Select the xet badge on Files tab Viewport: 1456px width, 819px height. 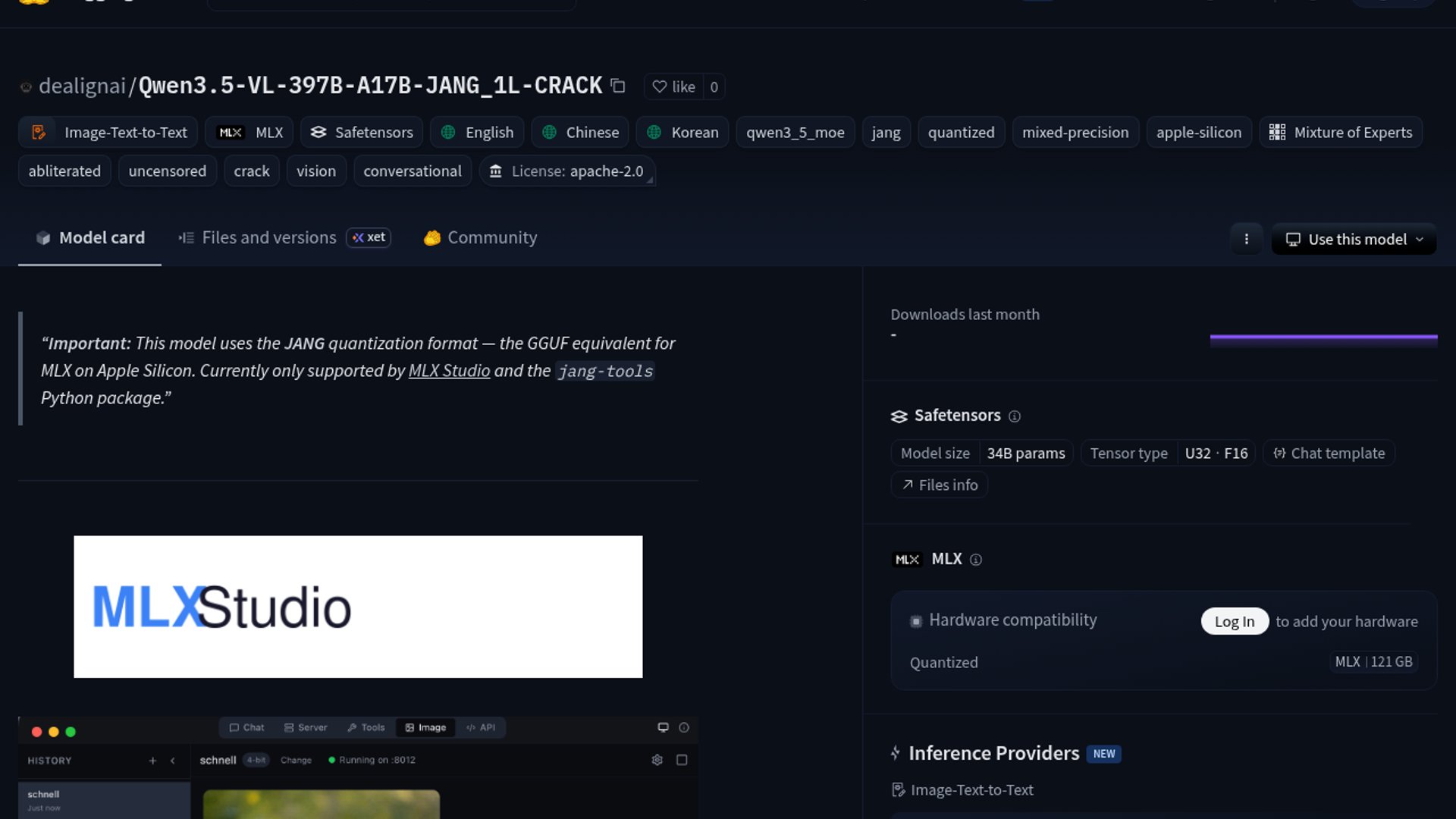369,237
